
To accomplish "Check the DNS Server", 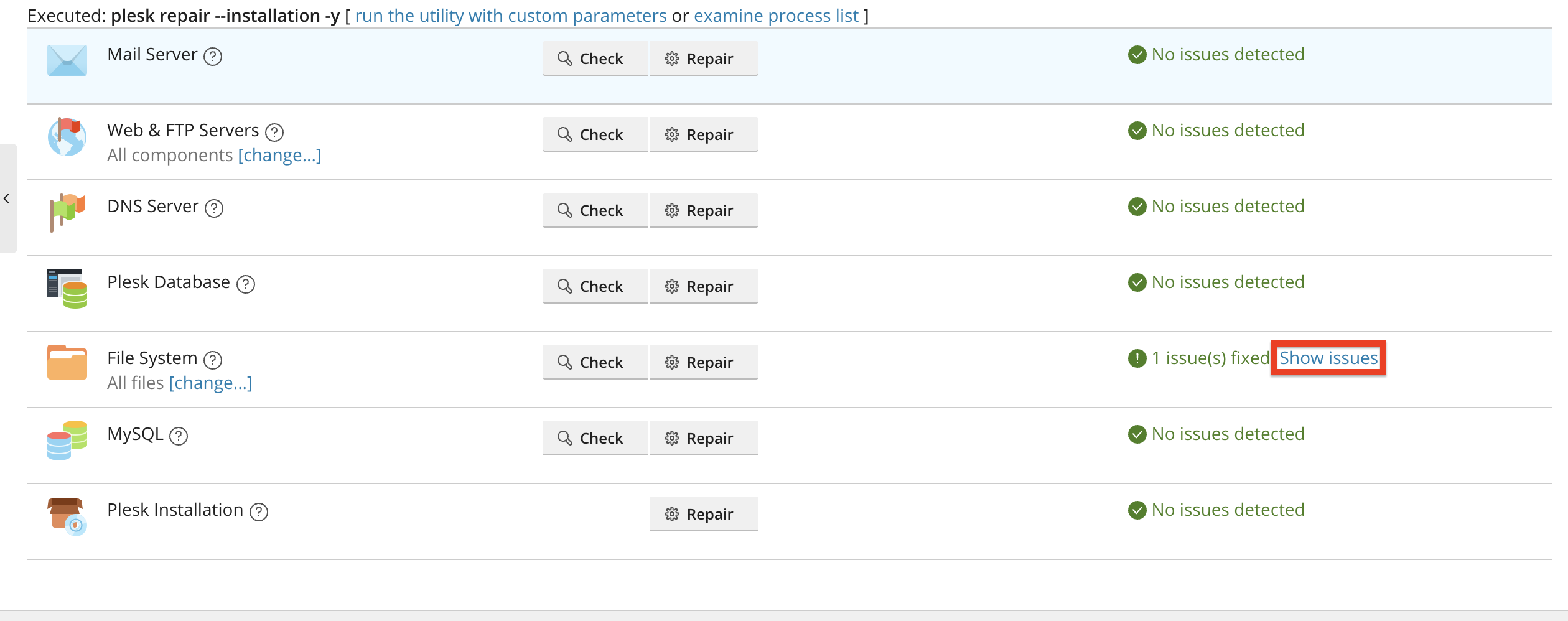I will point(595,210).
